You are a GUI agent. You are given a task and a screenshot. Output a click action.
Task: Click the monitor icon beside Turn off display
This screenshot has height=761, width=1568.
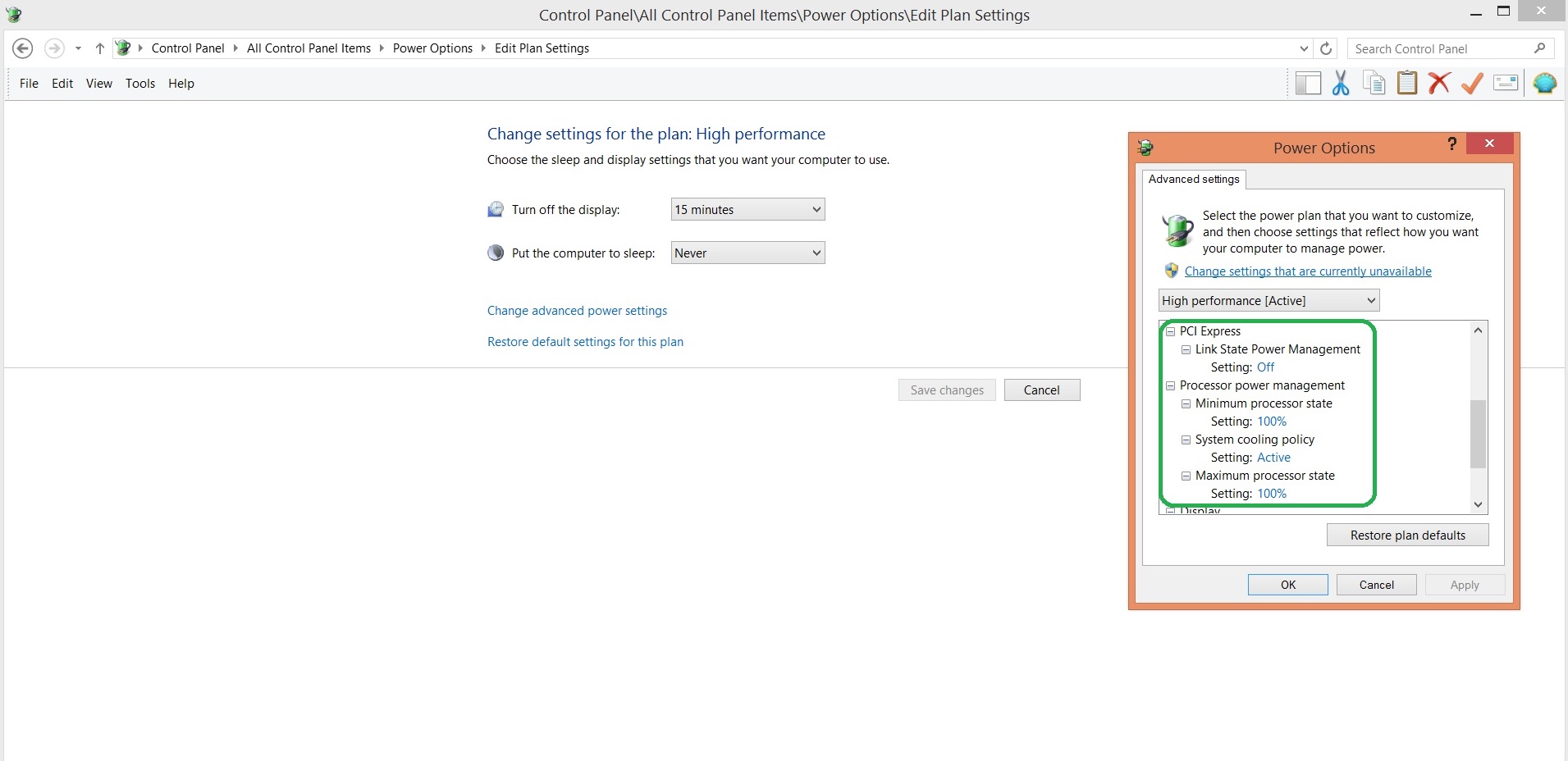pos(496,210)
